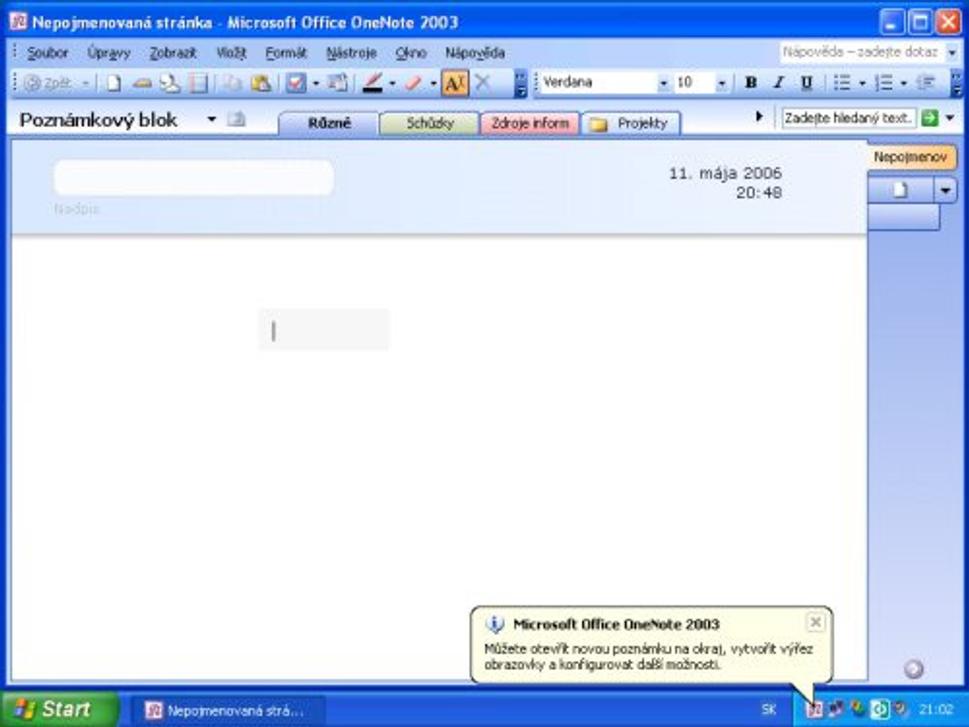Expand the search options dropdown arrow

pos(950,117)
